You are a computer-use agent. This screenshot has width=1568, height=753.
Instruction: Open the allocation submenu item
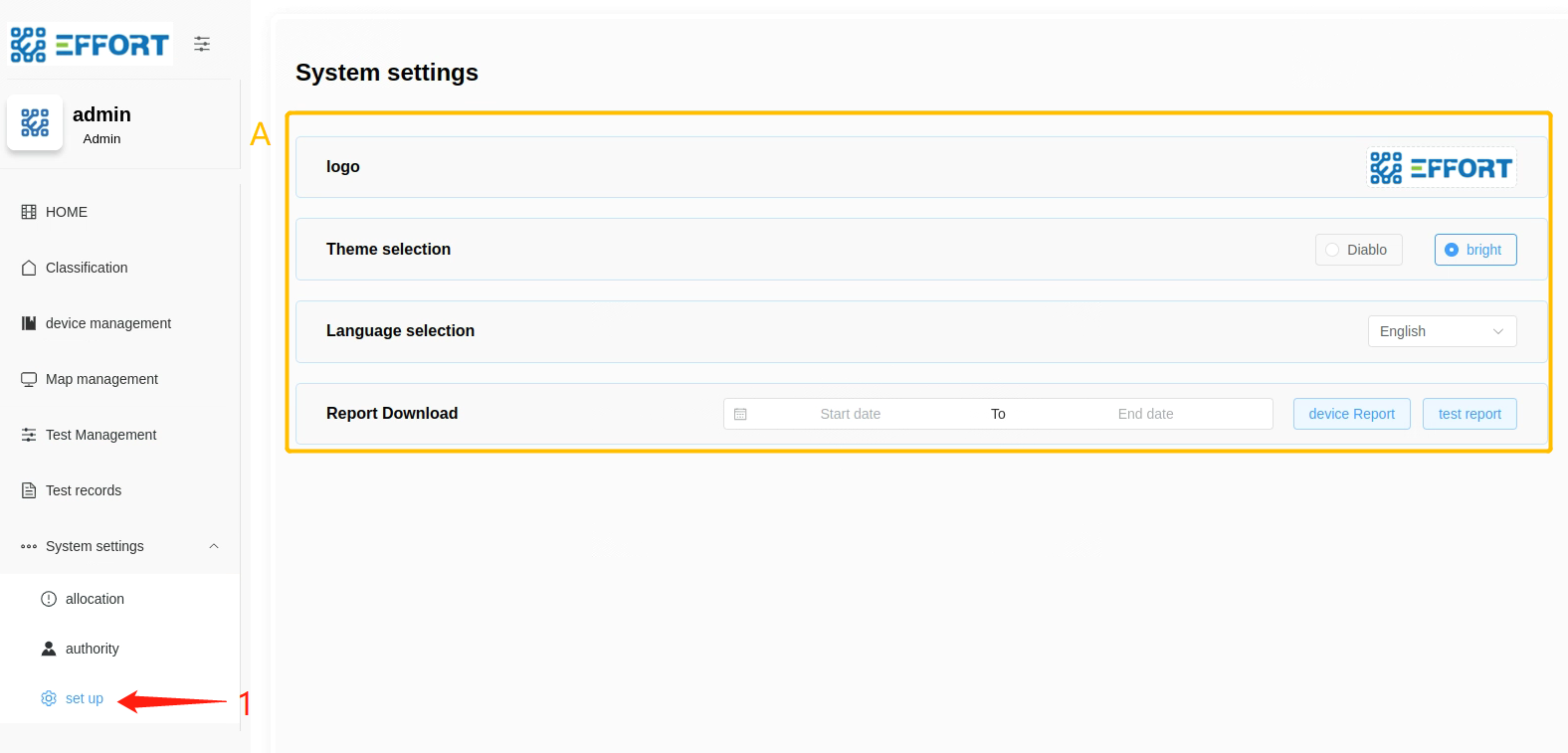[x=95, y=599]
